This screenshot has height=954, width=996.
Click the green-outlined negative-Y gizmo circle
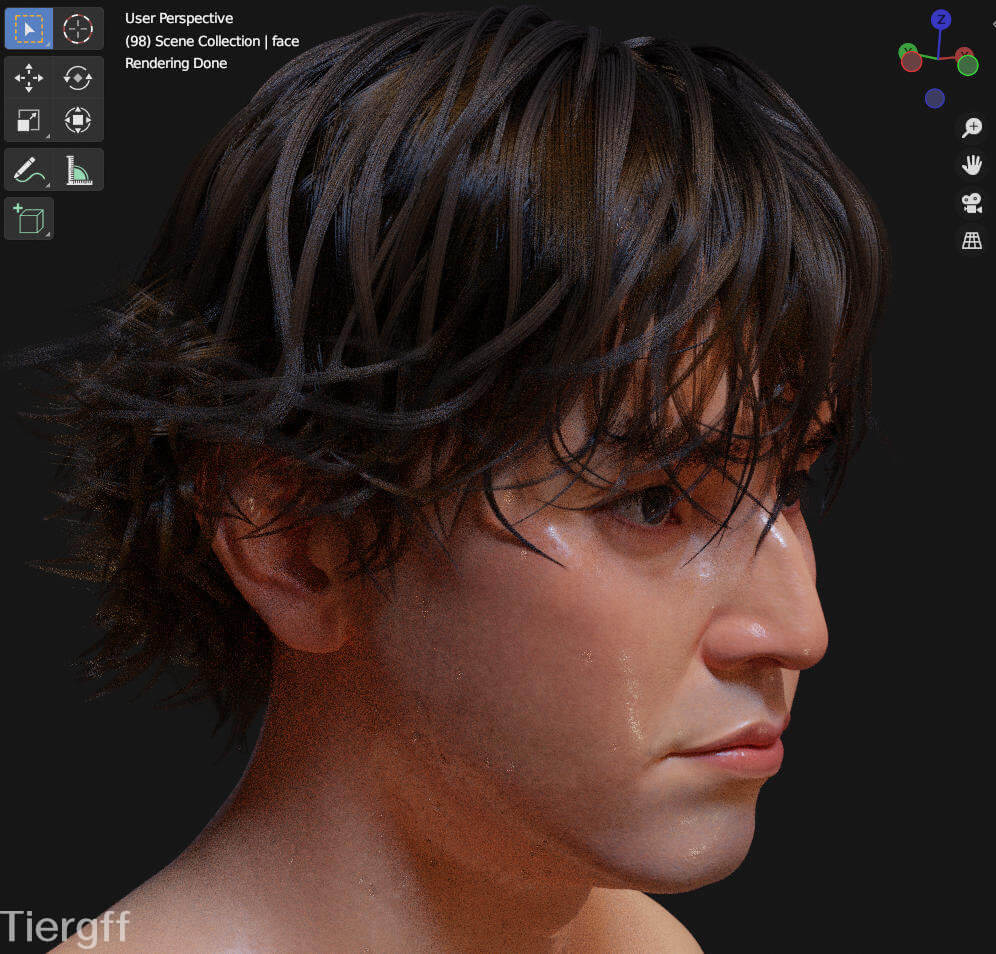click(967, 65)
